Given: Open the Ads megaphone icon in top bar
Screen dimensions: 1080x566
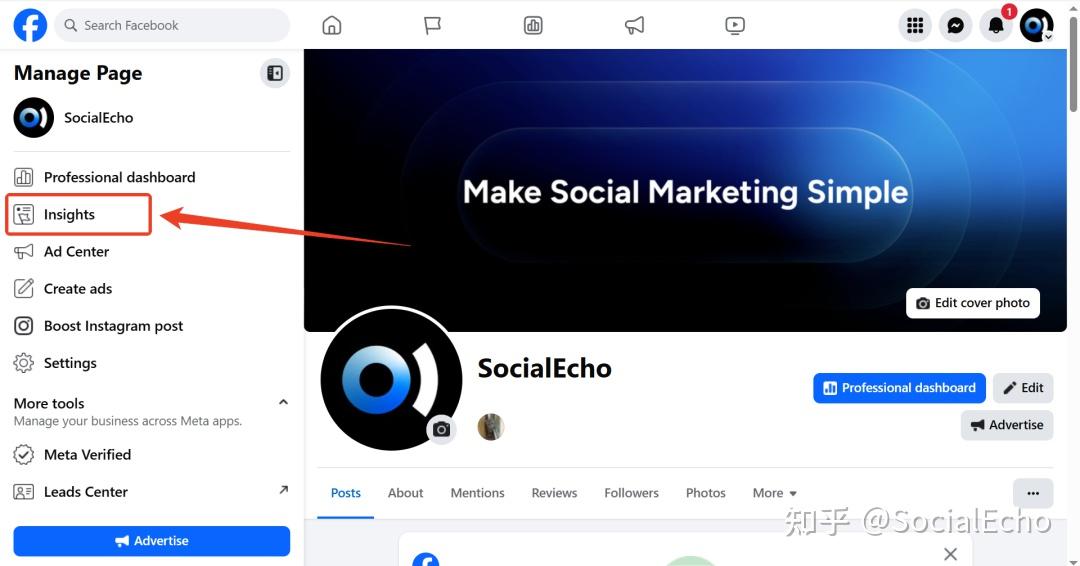Looking at the screenshot, I should tap(634, 25).
